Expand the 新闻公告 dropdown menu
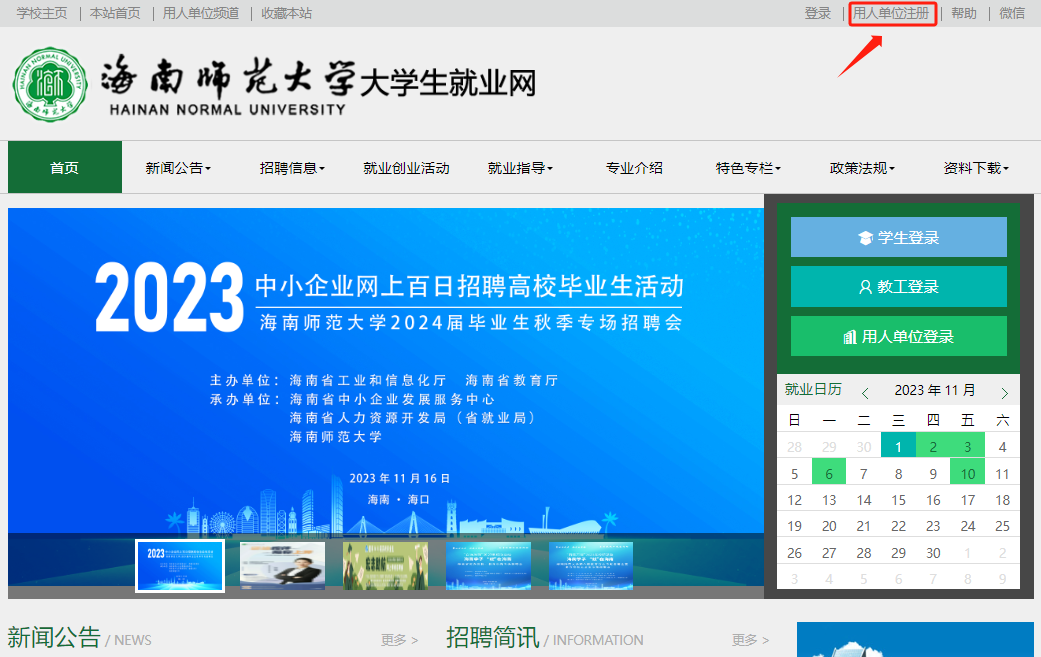Viewport: 1041px width, 657px height. pos(178,168)
